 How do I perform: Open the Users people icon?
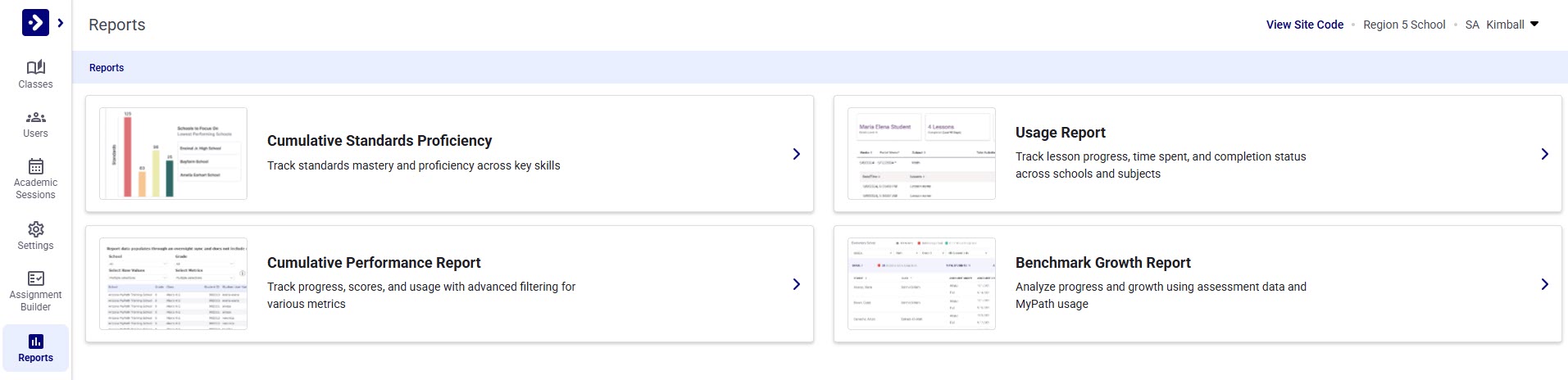35,117
